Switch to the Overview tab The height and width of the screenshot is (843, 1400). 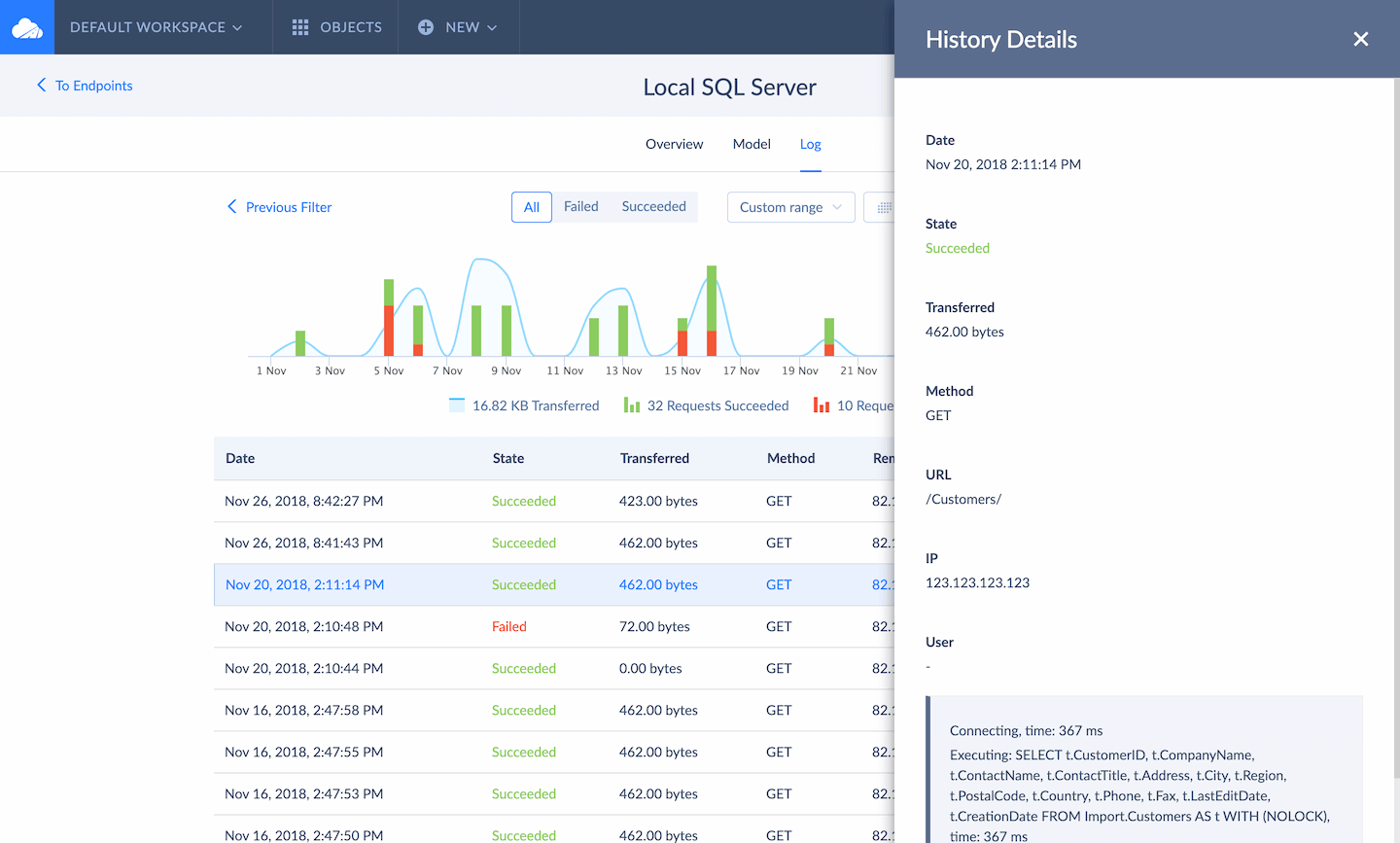coord(674,144)
